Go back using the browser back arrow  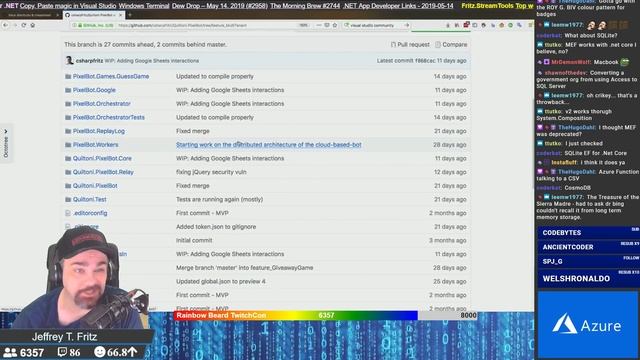point(5,25)
